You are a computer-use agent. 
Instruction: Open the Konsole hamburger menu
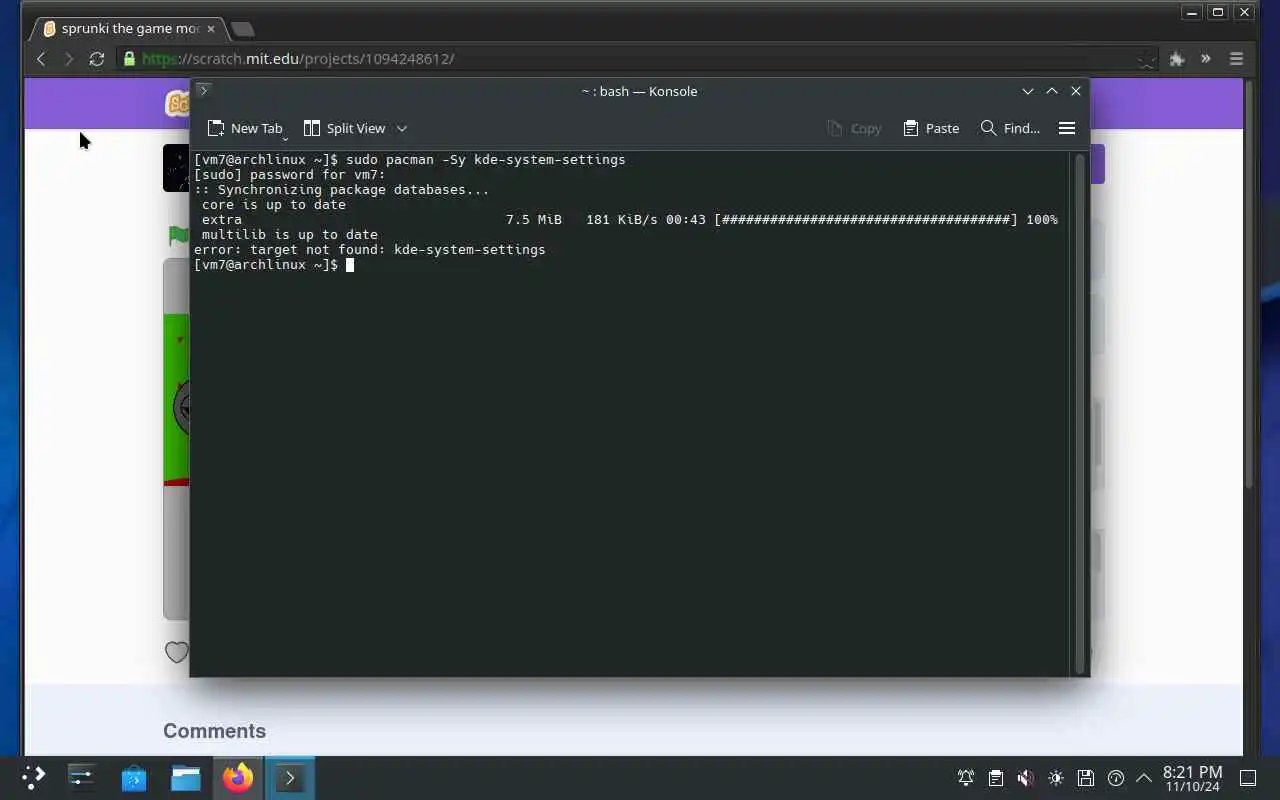[x=1067, y=128]
